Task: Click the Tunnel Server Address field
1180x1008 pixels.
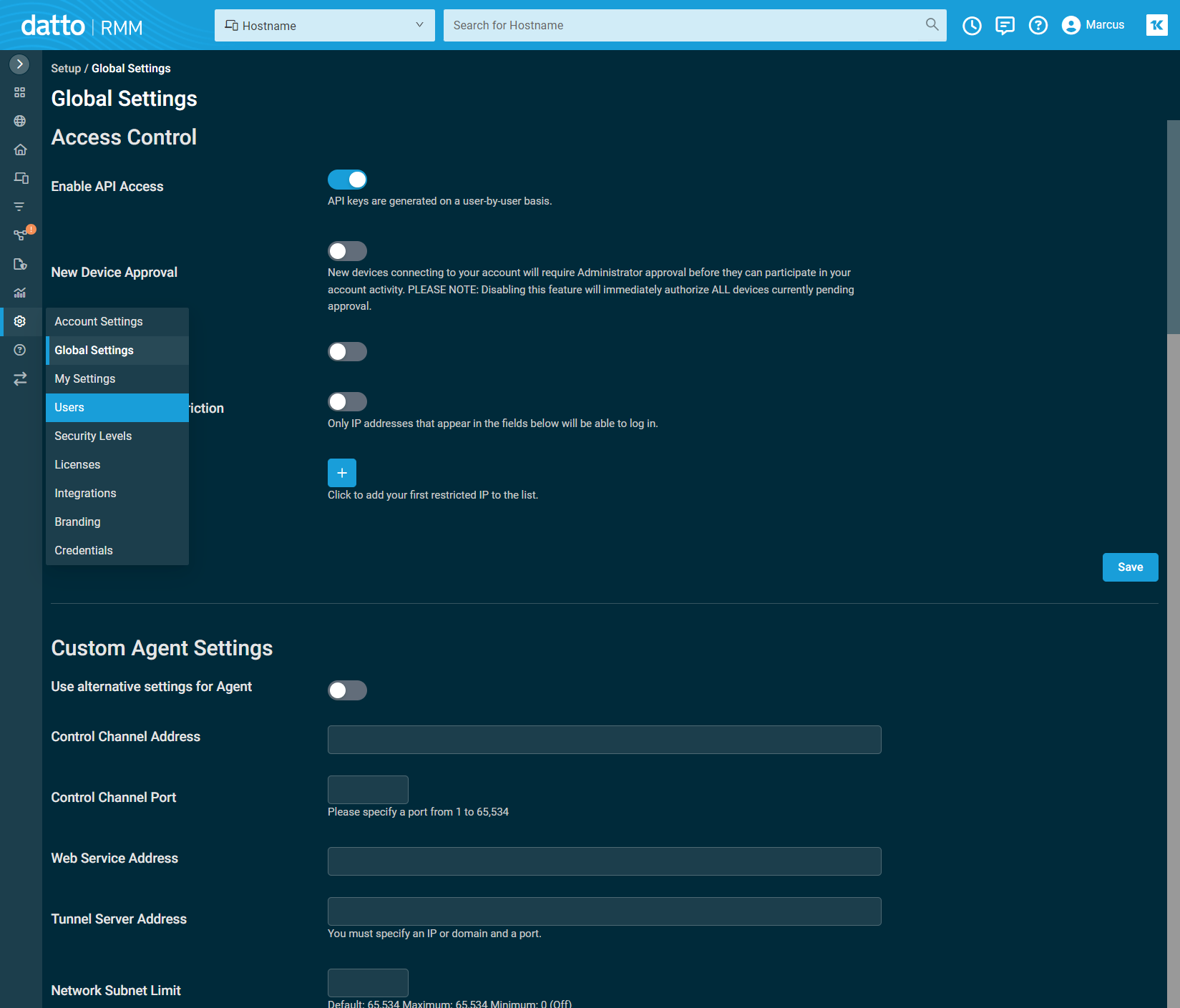Action: (x=605, y=911)
